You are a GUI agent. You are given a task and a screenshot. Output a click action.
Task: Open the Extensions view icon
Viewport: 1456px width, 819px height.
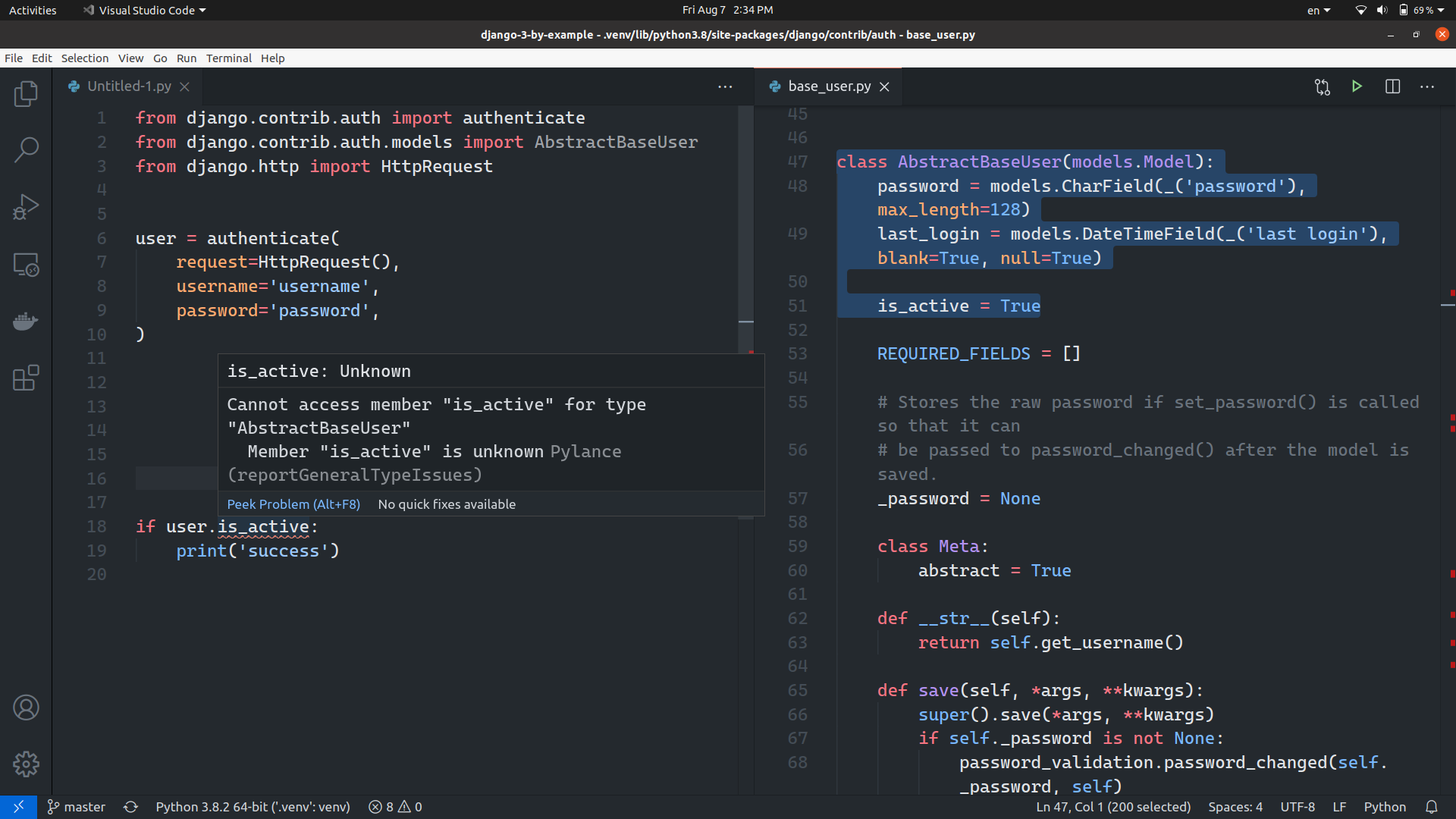point(26,378)
